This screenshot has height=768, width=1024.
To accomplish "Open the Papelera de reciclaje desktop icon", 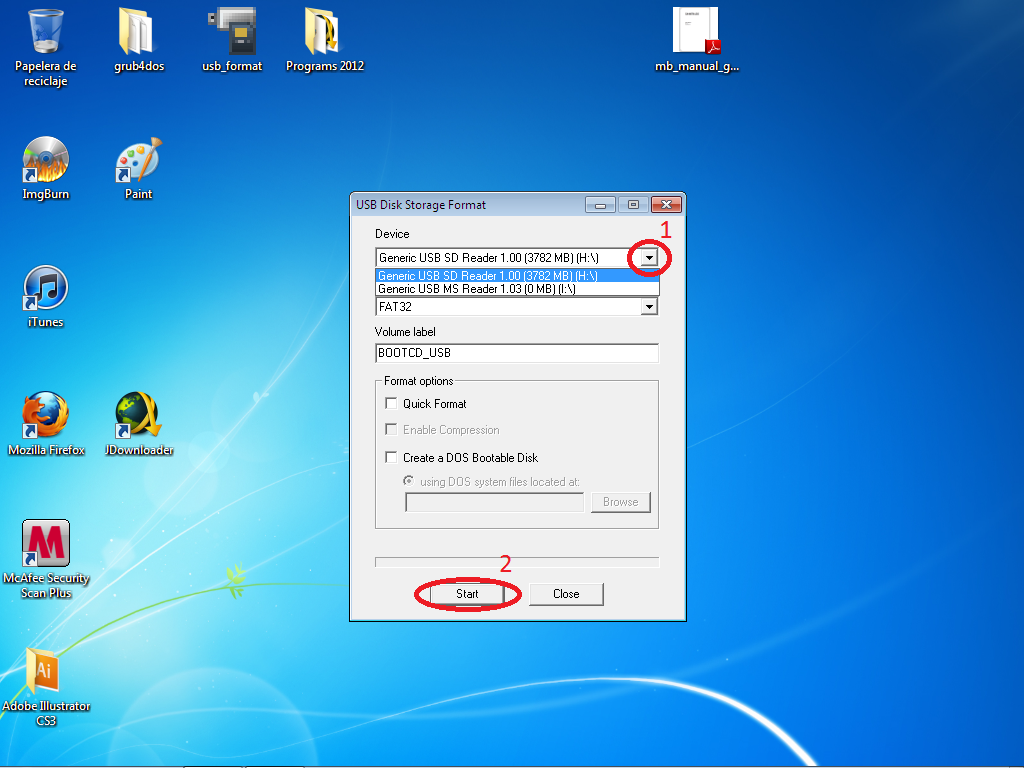I will tap(46, 32).
